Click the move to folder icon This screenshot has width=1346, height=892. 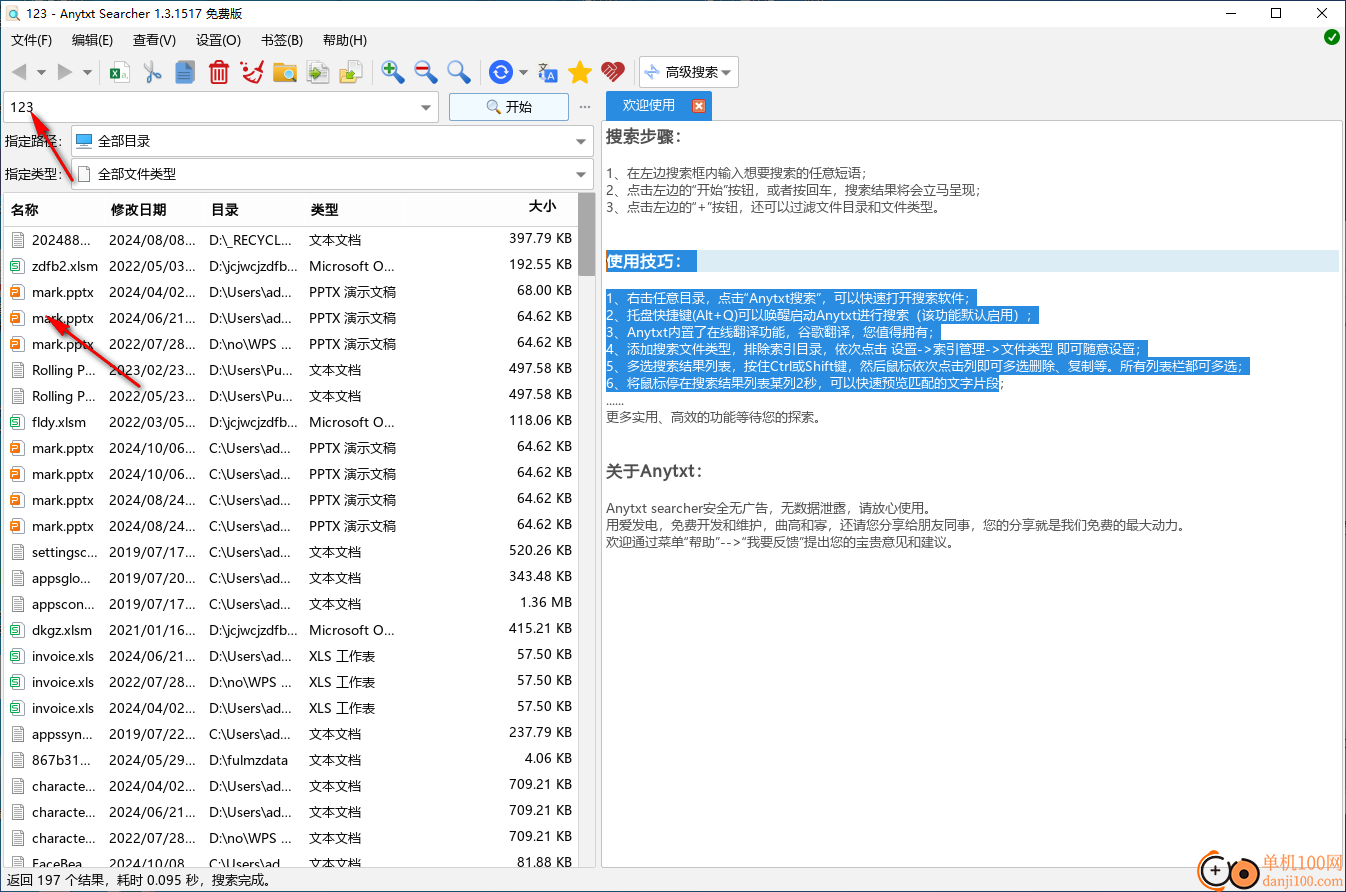point(351,72)
